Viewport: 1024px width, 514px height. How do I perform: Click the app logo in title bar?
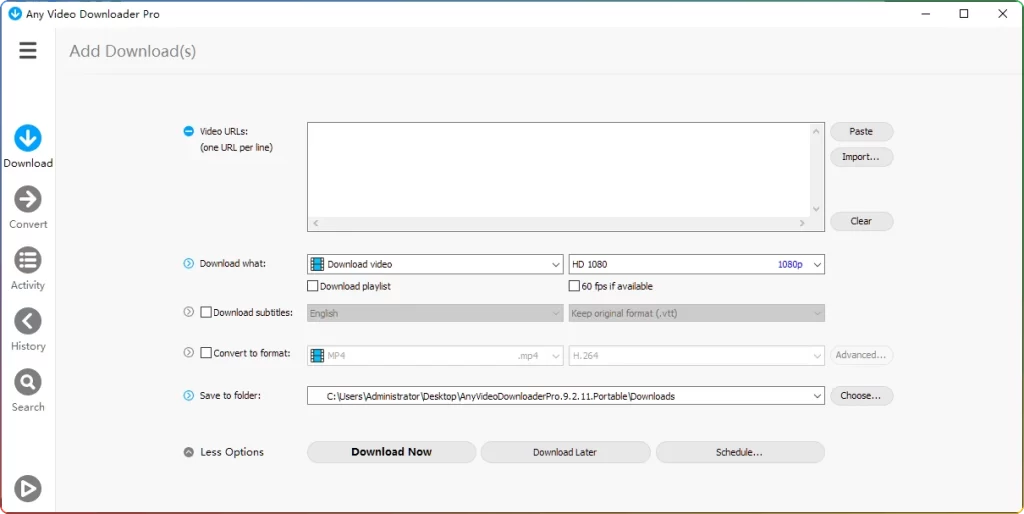coord(14,14)
